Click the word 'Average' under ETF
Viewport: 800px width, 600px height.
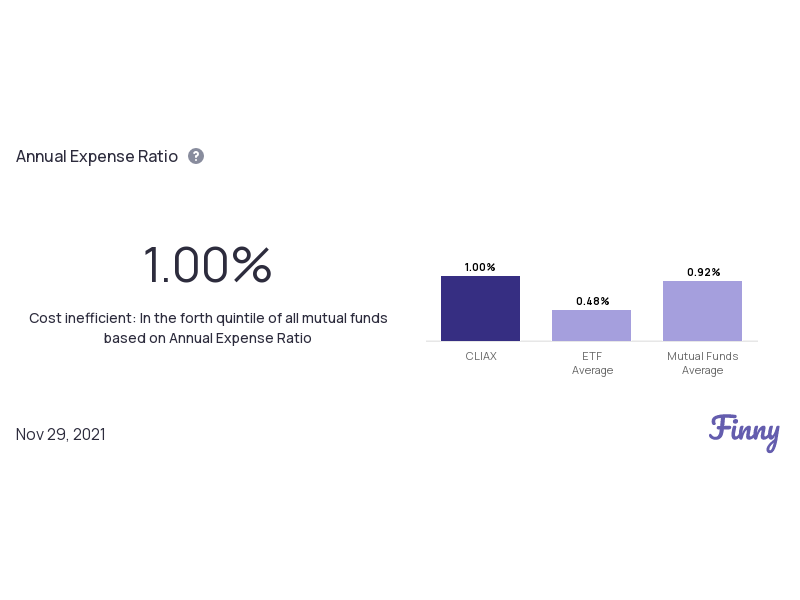(592, 370)
